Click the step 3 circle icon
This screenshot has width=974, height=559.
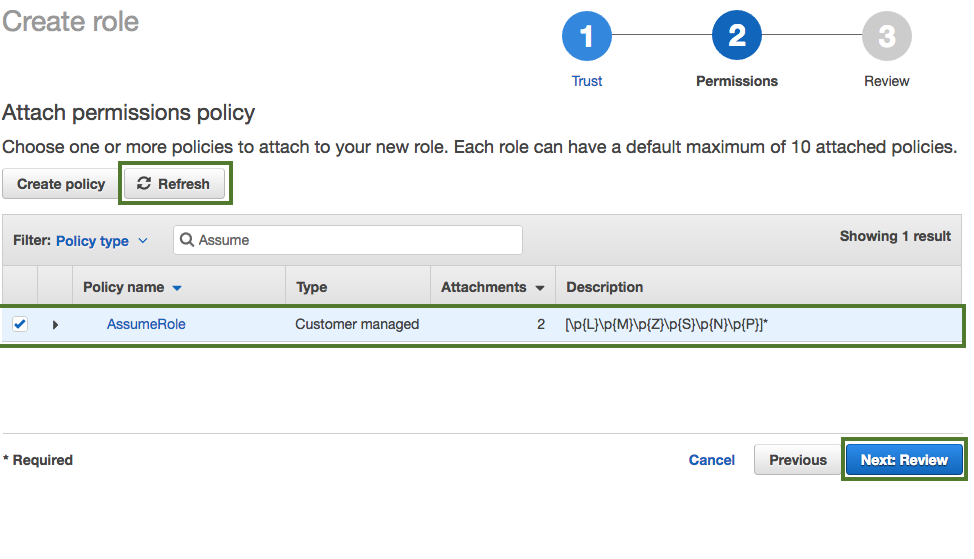[x=886, y=37]
